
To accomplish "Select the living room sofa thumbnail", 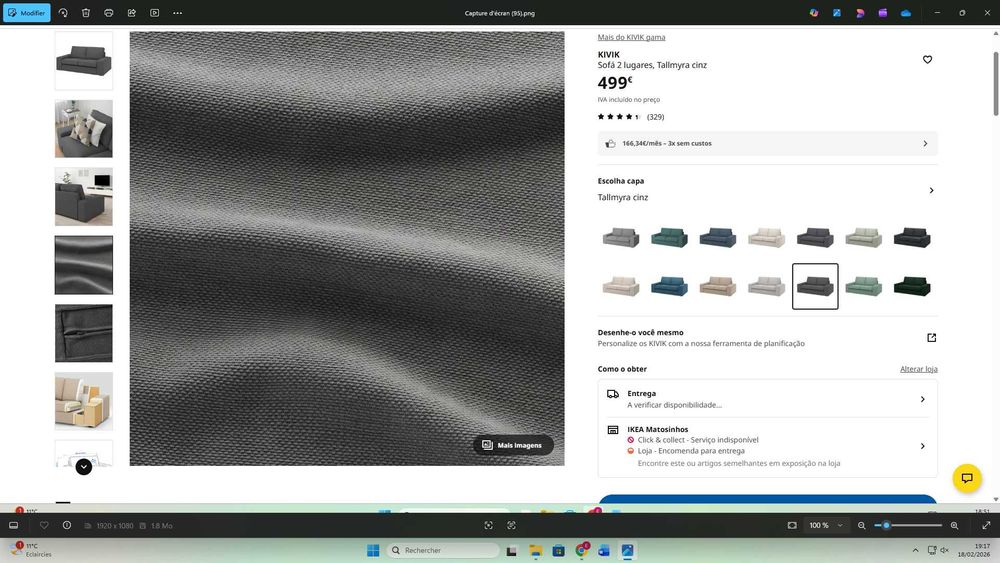I will [84, 197].
